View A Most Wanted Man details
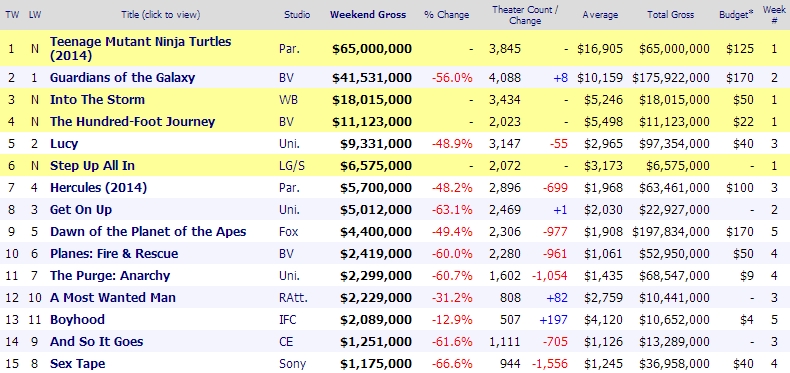Image resolution: width=790 pixels, height=373 pixels. pyautogui.click(x=113, y=298)
